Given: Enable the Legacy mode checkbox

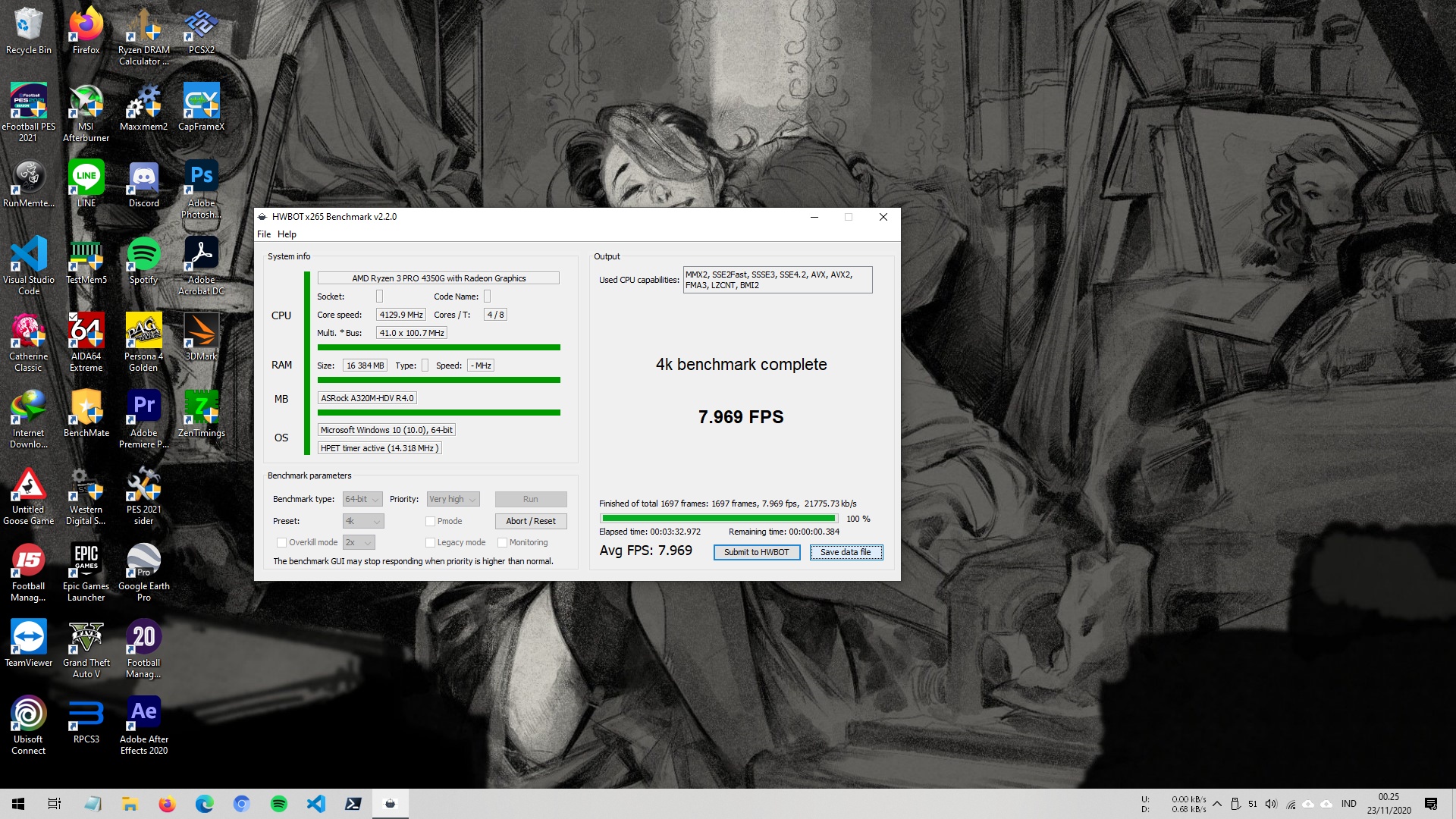Looking at the screenshot, I should click(430, 543).
